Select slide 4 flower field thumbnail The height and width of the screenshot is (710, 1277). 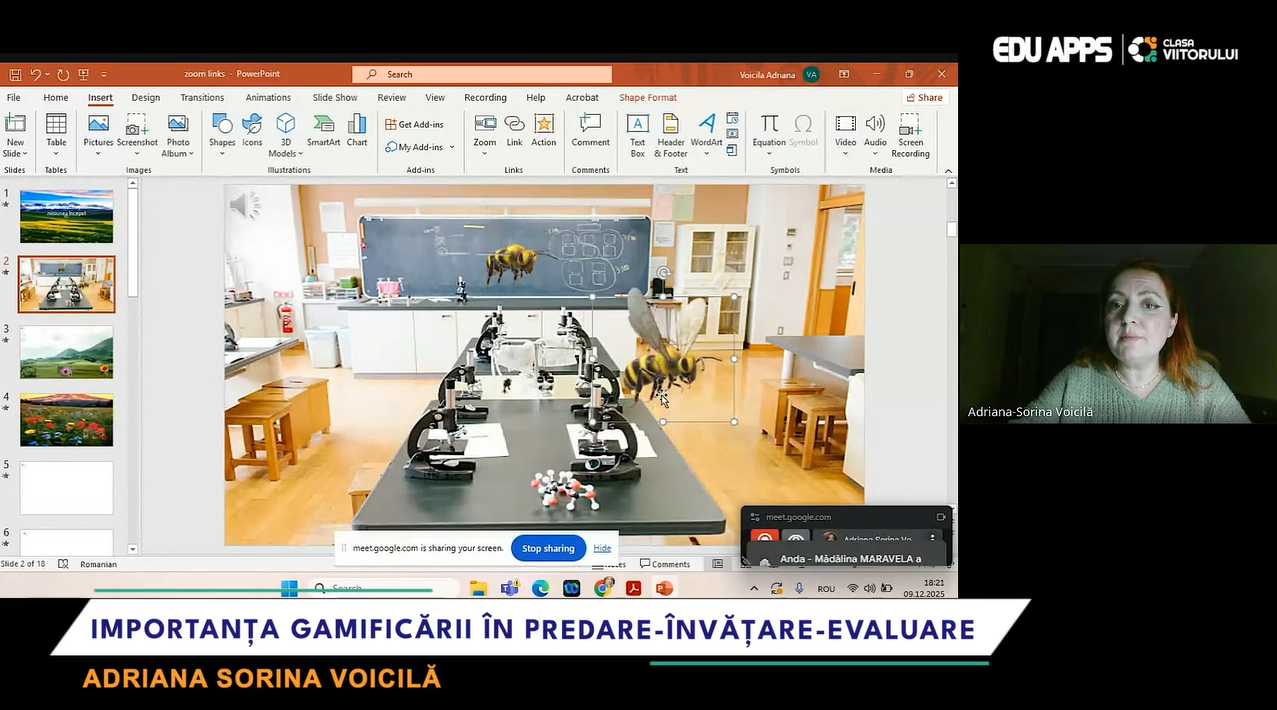coord(66,420)
